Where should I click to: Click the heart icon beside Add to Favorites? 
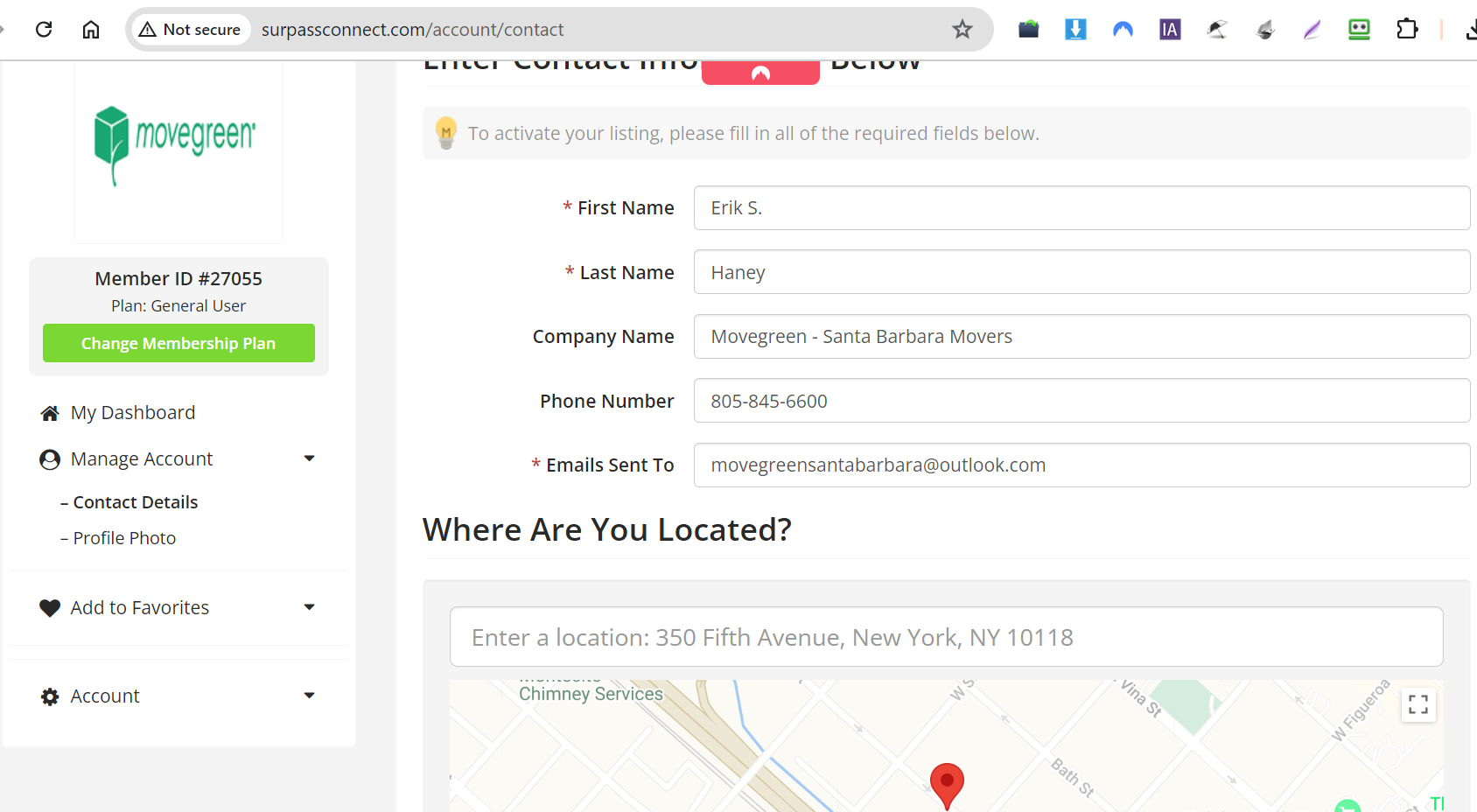click(50, 608)
